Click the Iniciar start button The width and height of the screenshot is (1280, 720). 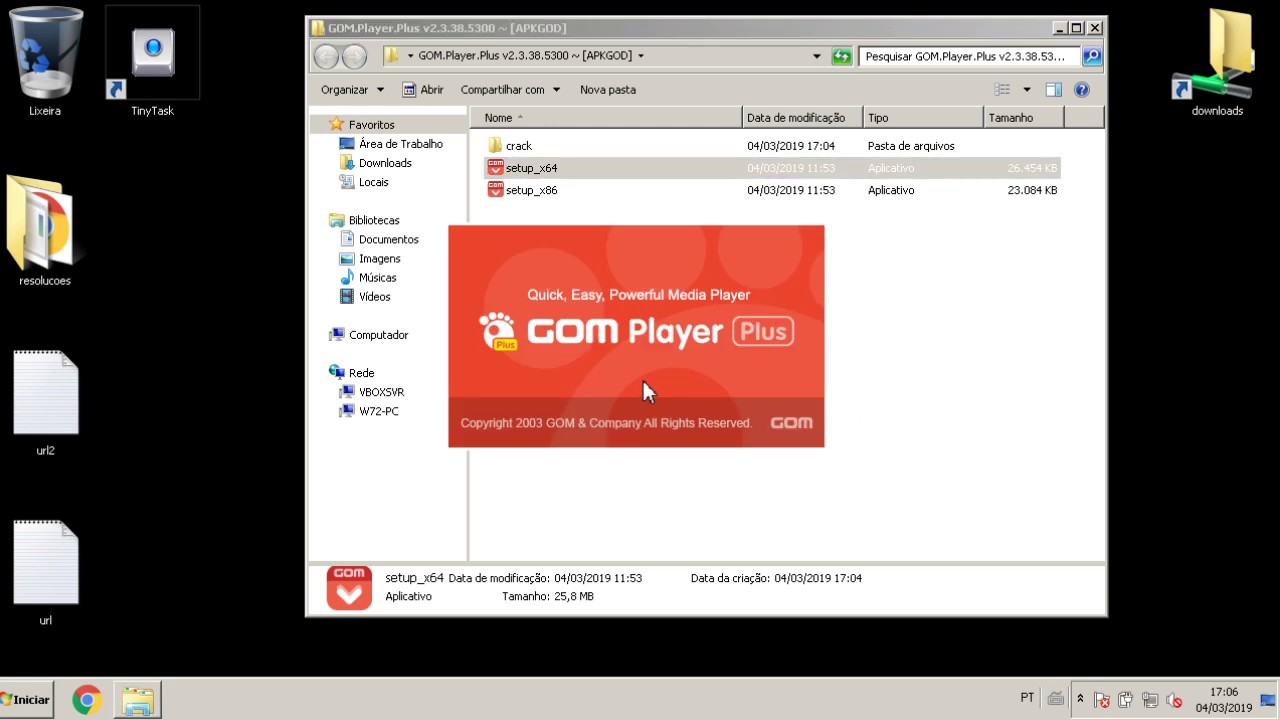click(x=26, y=700)
